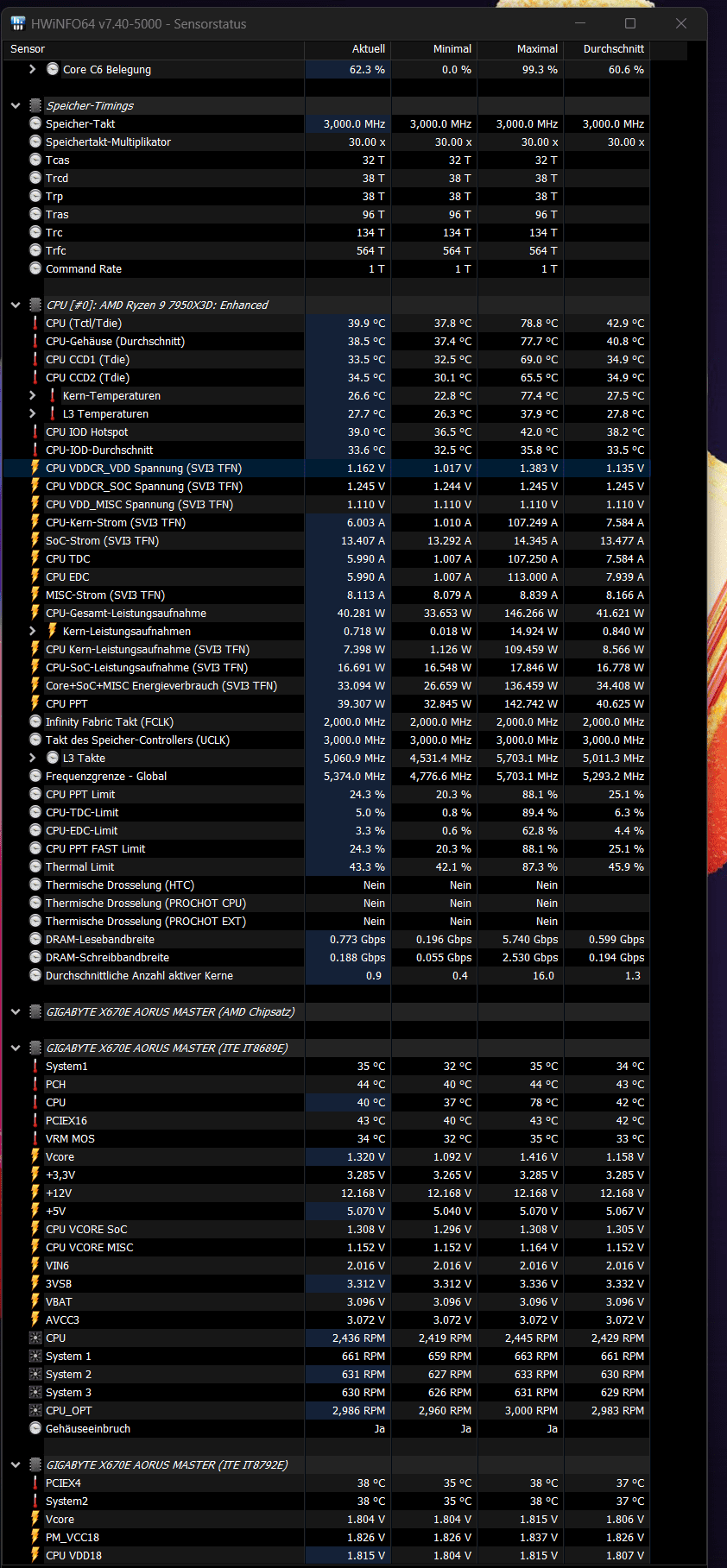
Task: Click the thermometer icon beside PCH
Action: pyautogui.click(x=35, y=1084)
